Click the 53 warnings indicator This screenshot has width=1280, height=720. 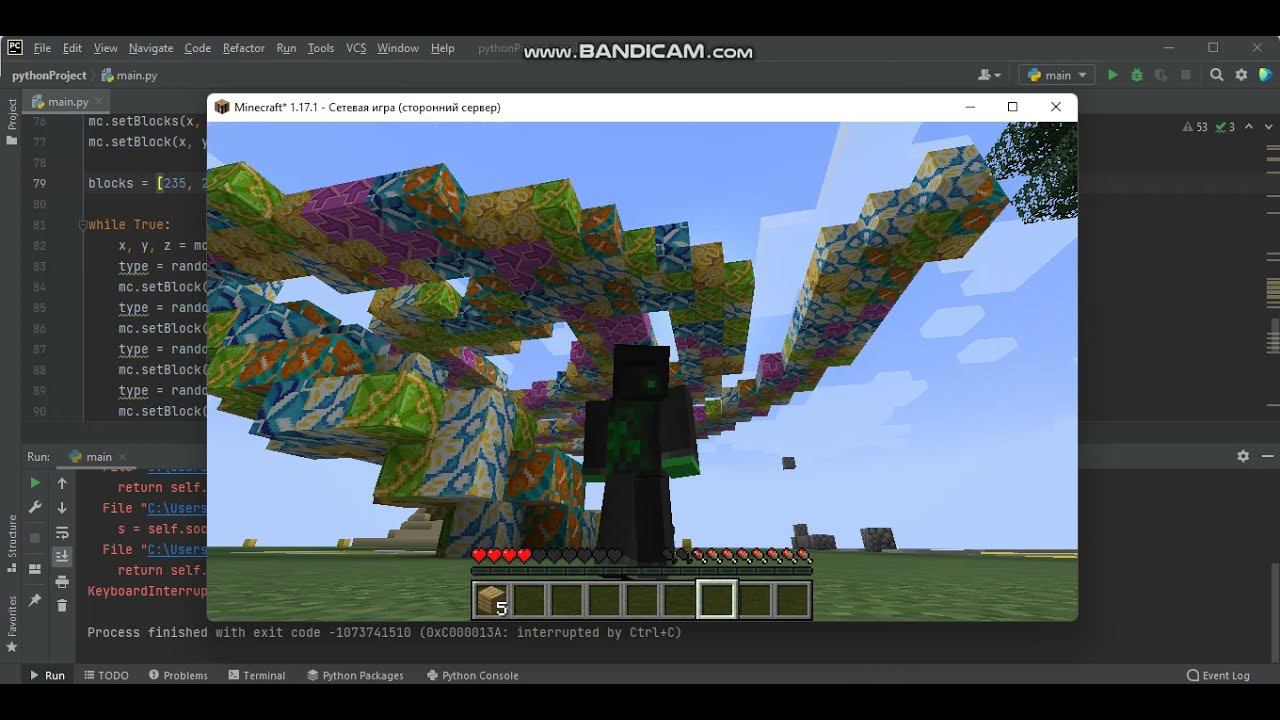[x=1195, y=127]
